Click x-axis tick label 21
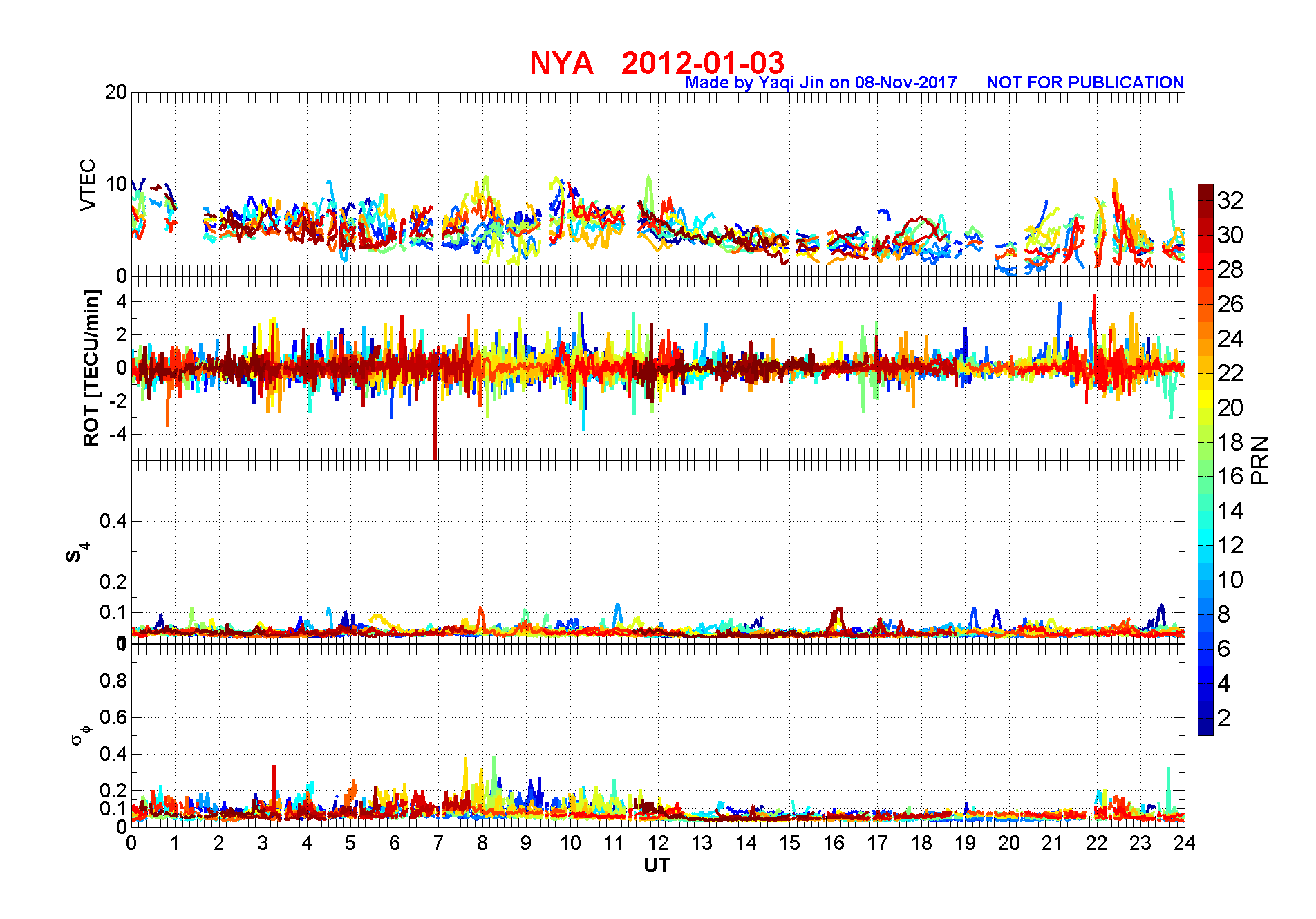This screenshot has width=1316, height=919. (1053, 843)
